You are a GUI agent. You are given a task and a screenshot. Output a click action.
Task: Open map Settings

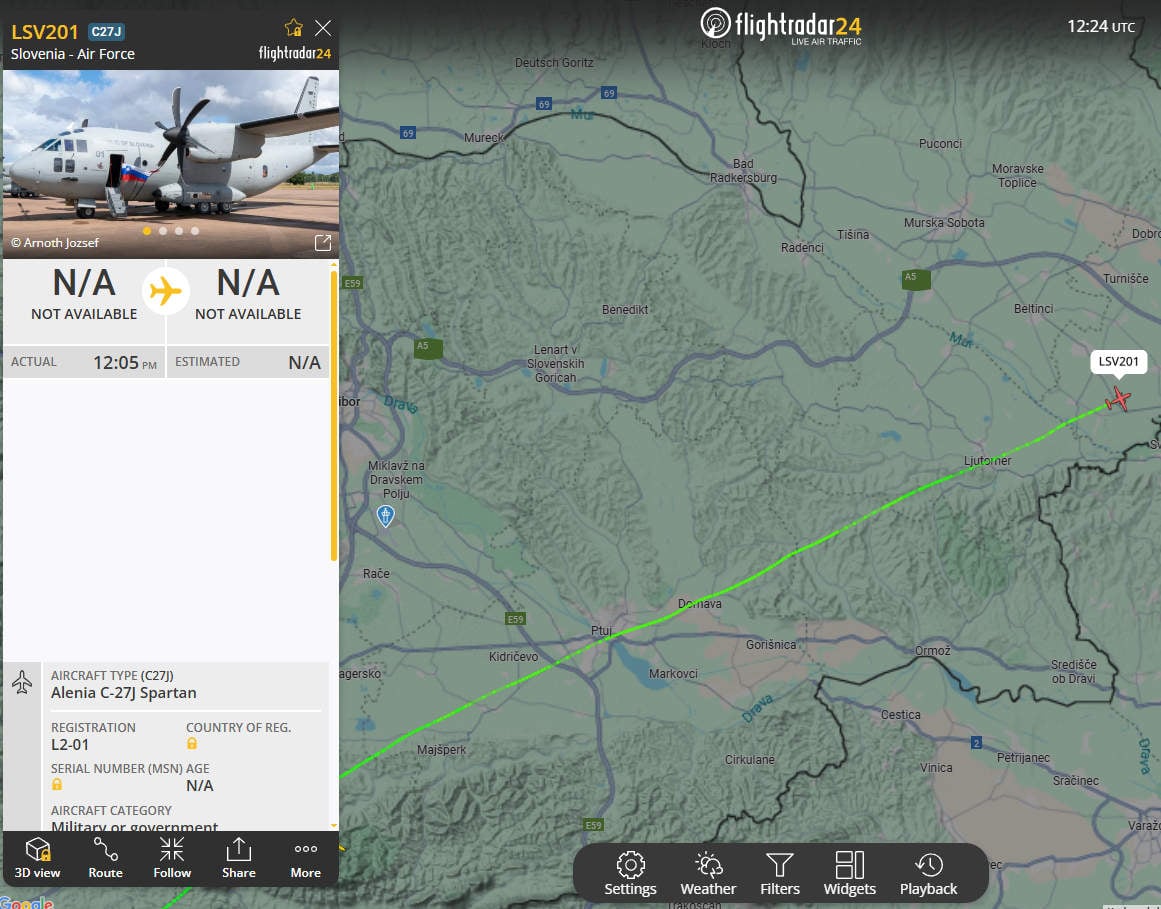click(630, 873)
